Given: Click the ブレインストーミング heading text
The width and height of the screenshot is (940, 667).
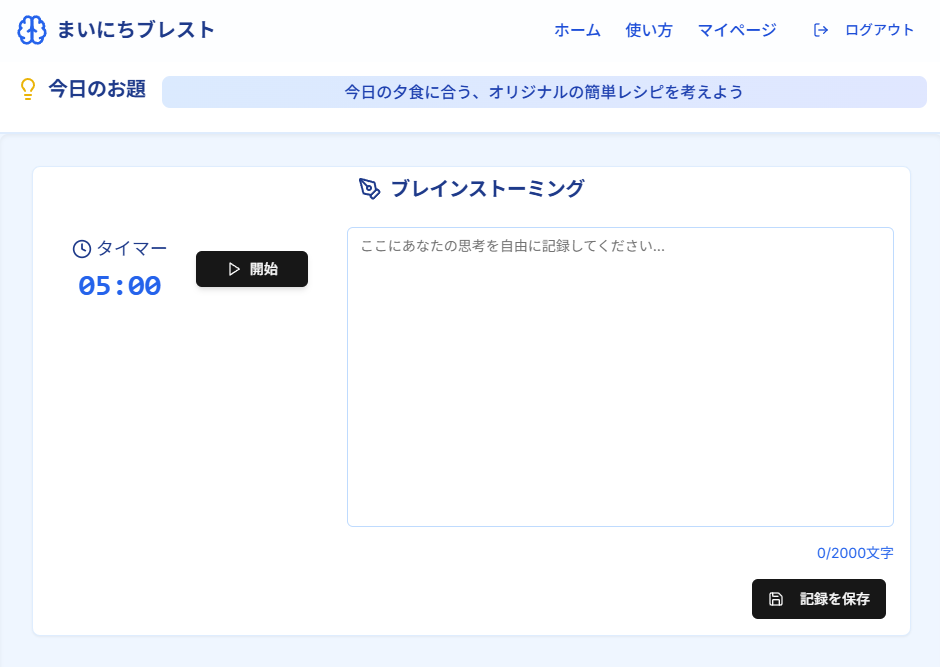Looking at the screenshot, I should pyautogui.click(x=487, y=188).
